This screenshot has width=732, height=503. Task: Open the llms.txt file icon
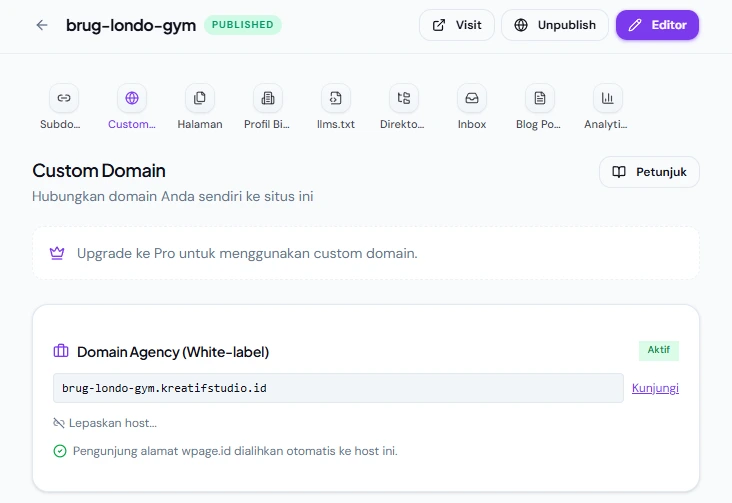336,98
